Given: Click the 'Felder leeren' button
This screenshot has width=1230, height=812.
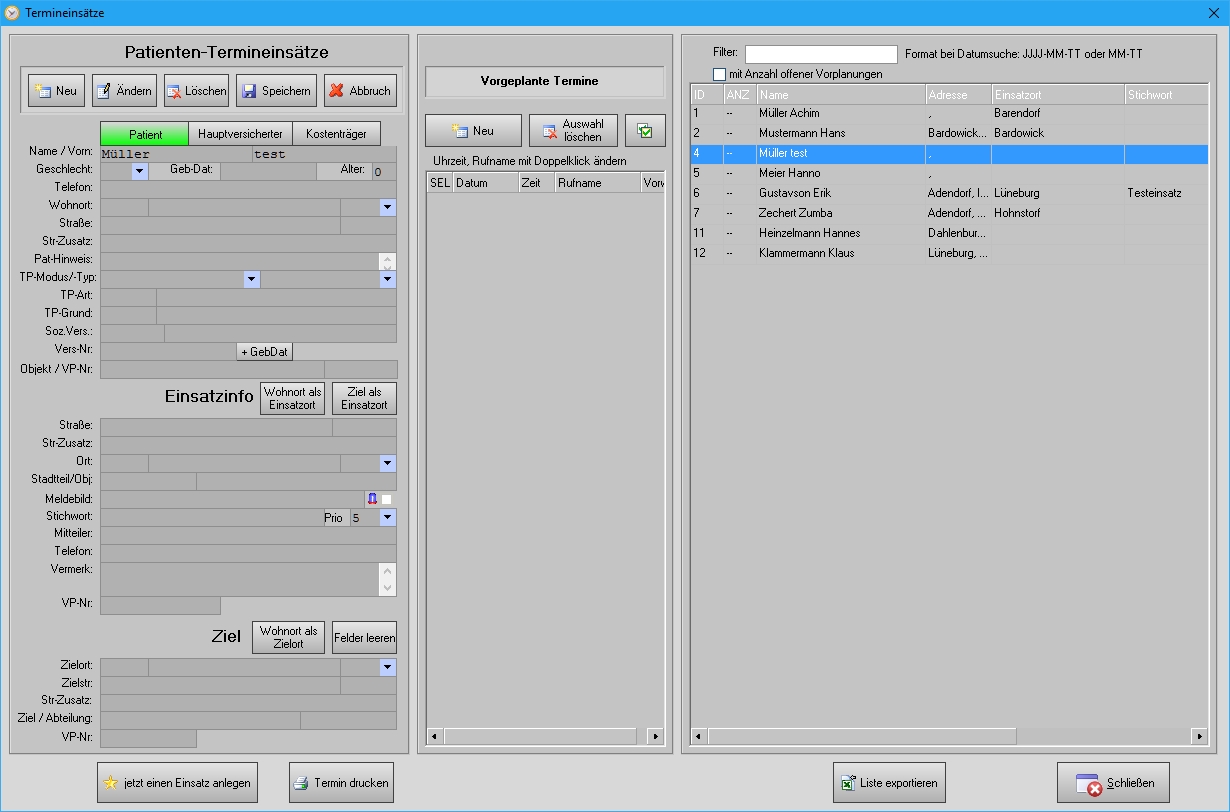Looking at the screenshot, I should pos(364,637).
